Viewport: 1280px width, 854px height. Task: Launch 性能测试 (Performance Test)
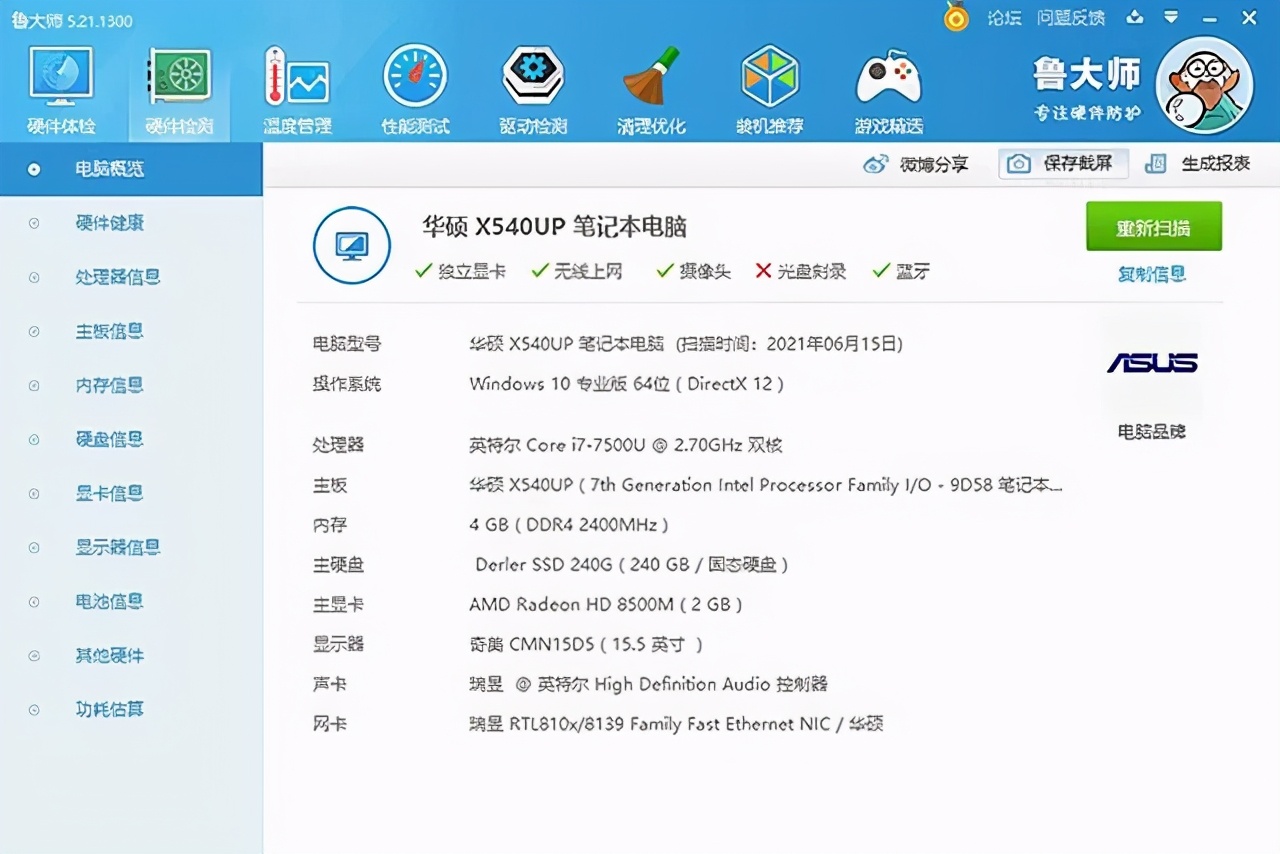415,85
